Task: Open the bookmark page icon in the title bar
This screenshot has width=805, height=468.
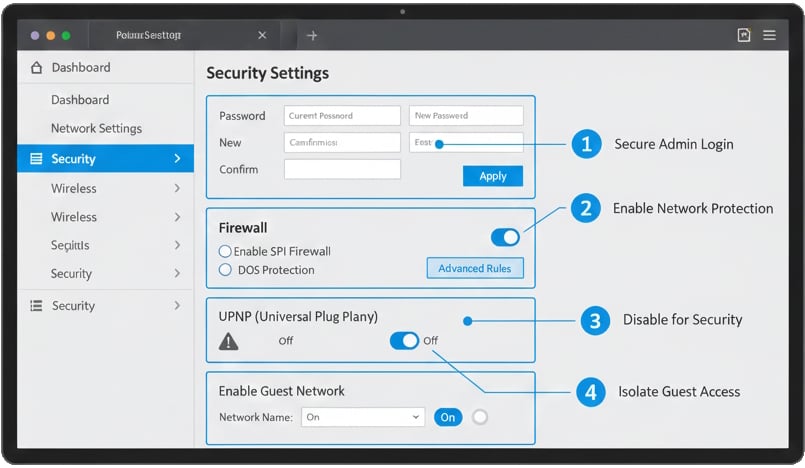Action: (x=744, y=35)
